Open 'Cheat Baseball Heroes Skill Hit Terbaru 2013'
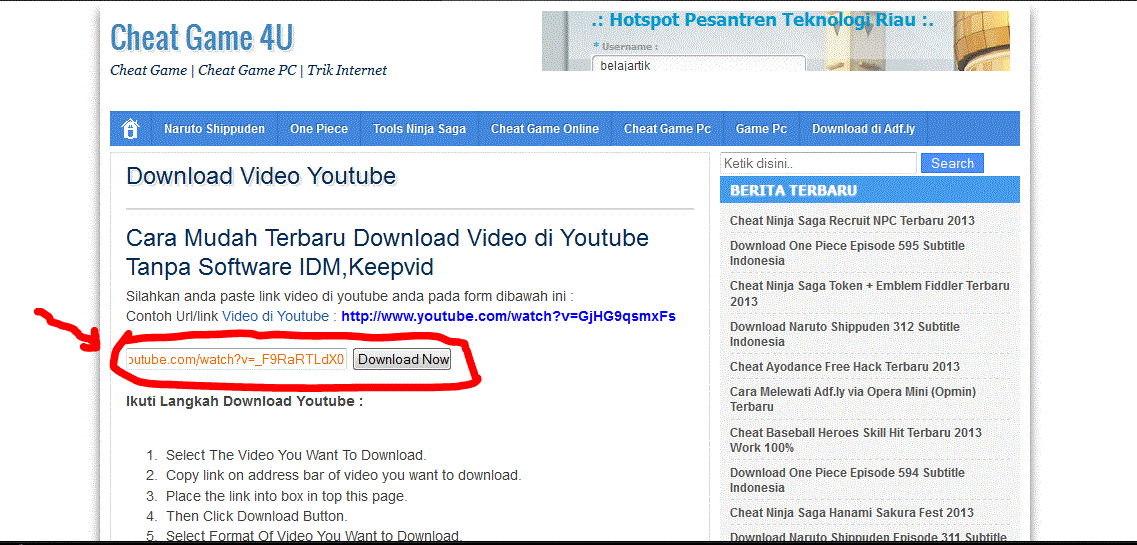The height and width of the screenshot is (545, 1137). [856, 440]
